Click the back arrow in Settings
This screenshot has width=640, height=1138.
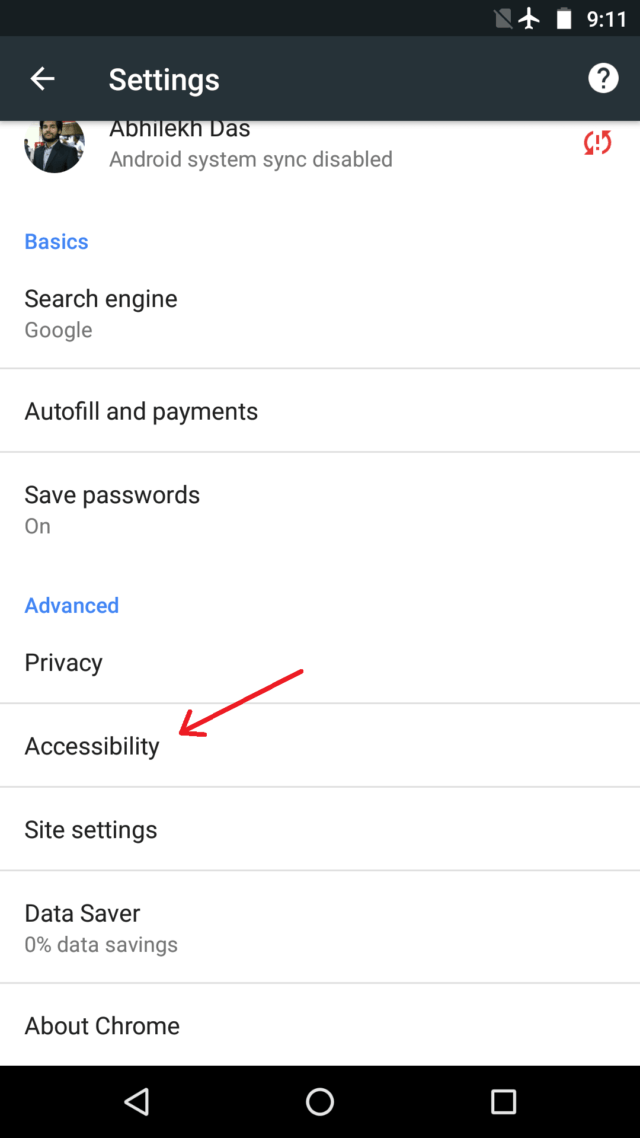coord(42,77)
